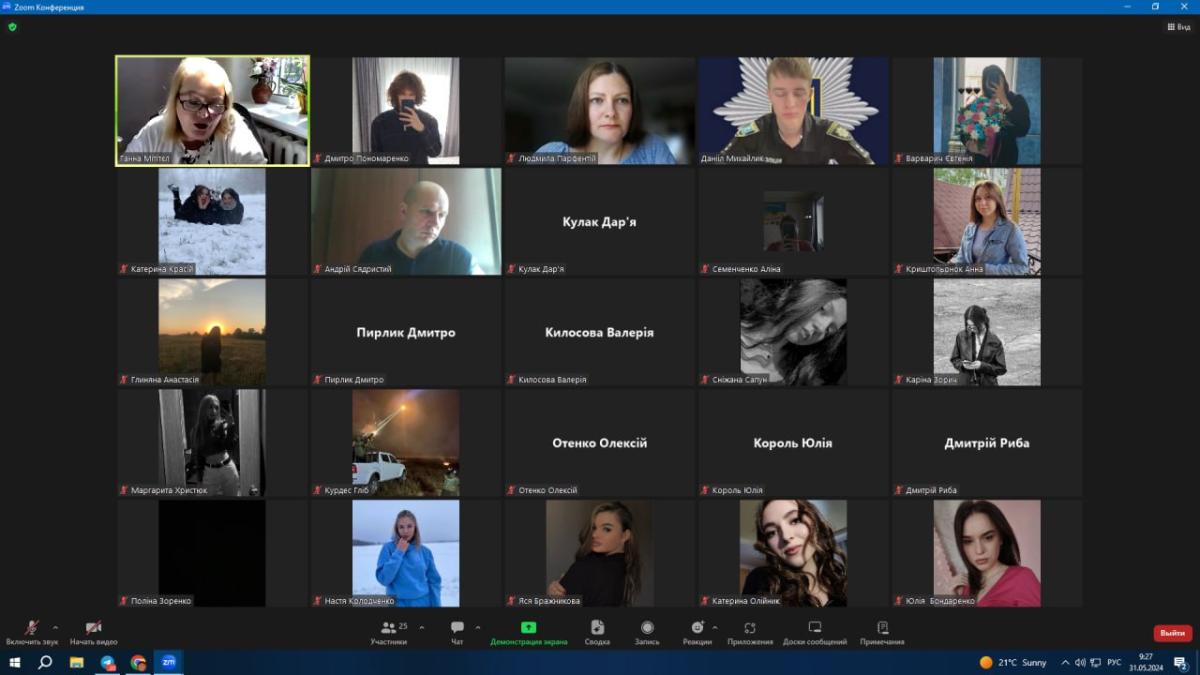Screen dimensions: 1200x675
Task: Click green encryption shield icon
Action: [x=12, y=27]
